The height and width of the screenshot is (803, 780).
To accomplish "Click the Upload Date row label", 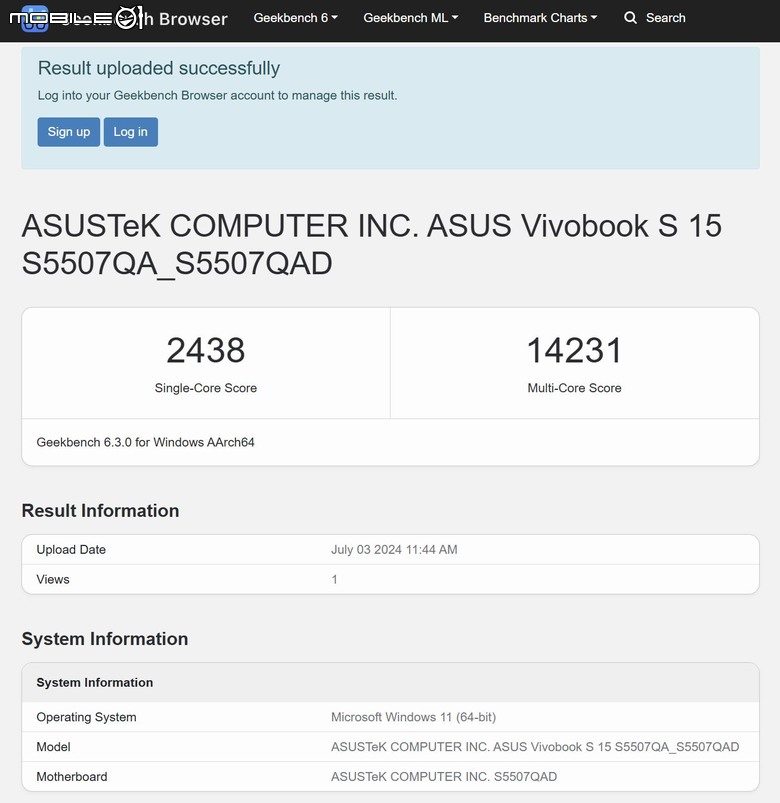I will point(71,550).
